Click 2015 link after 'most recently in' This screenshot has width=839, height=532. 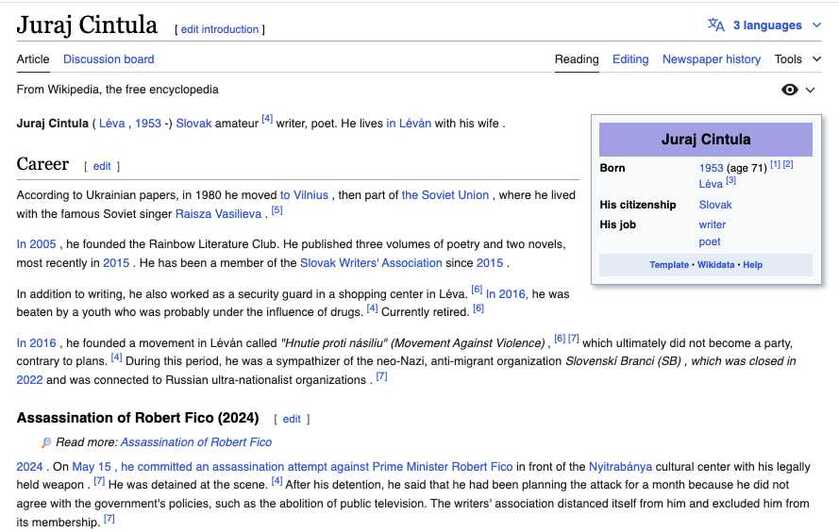point(116,263)
